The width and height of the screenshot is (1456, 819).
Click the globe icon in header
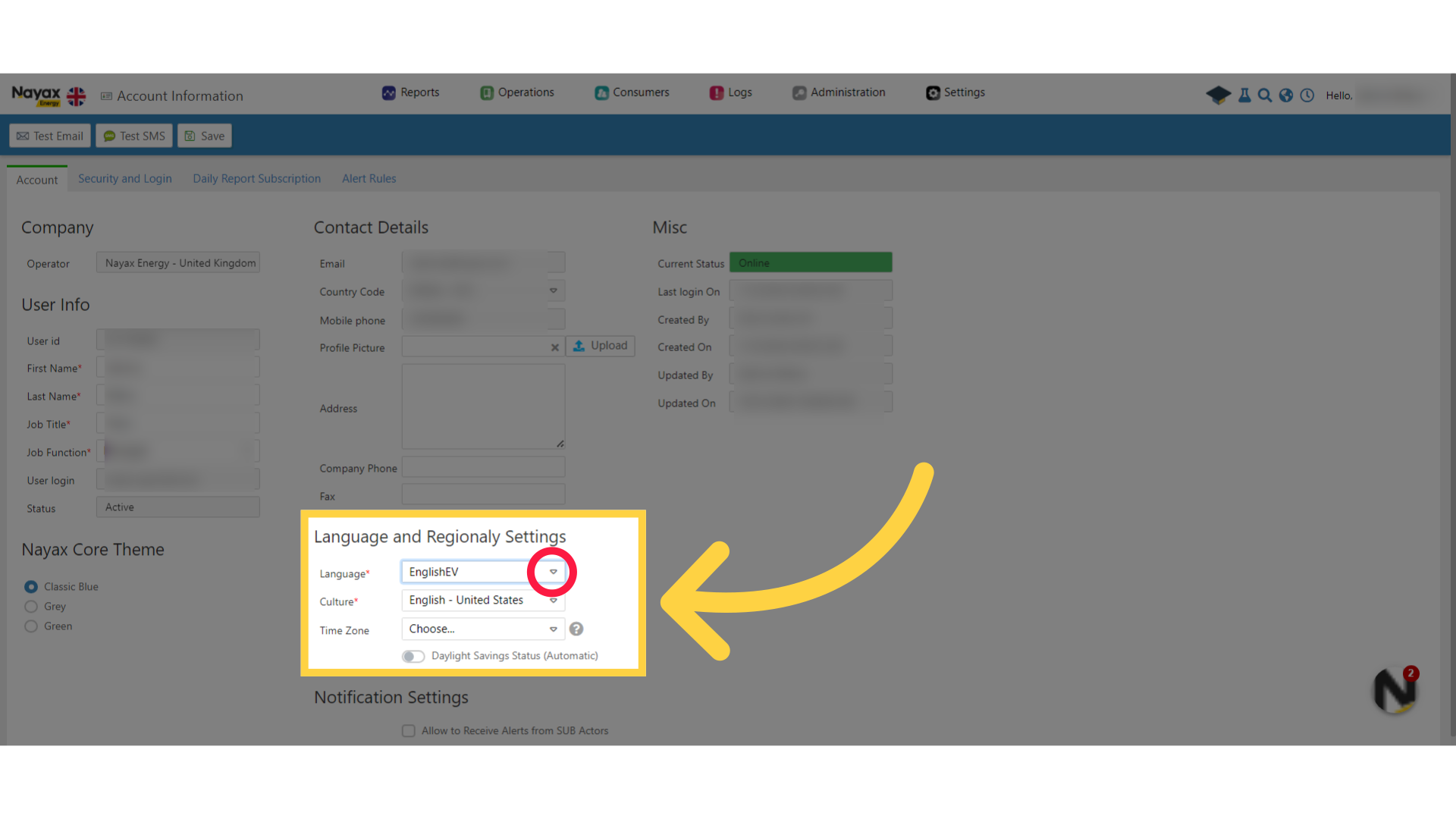point(1285,95)
